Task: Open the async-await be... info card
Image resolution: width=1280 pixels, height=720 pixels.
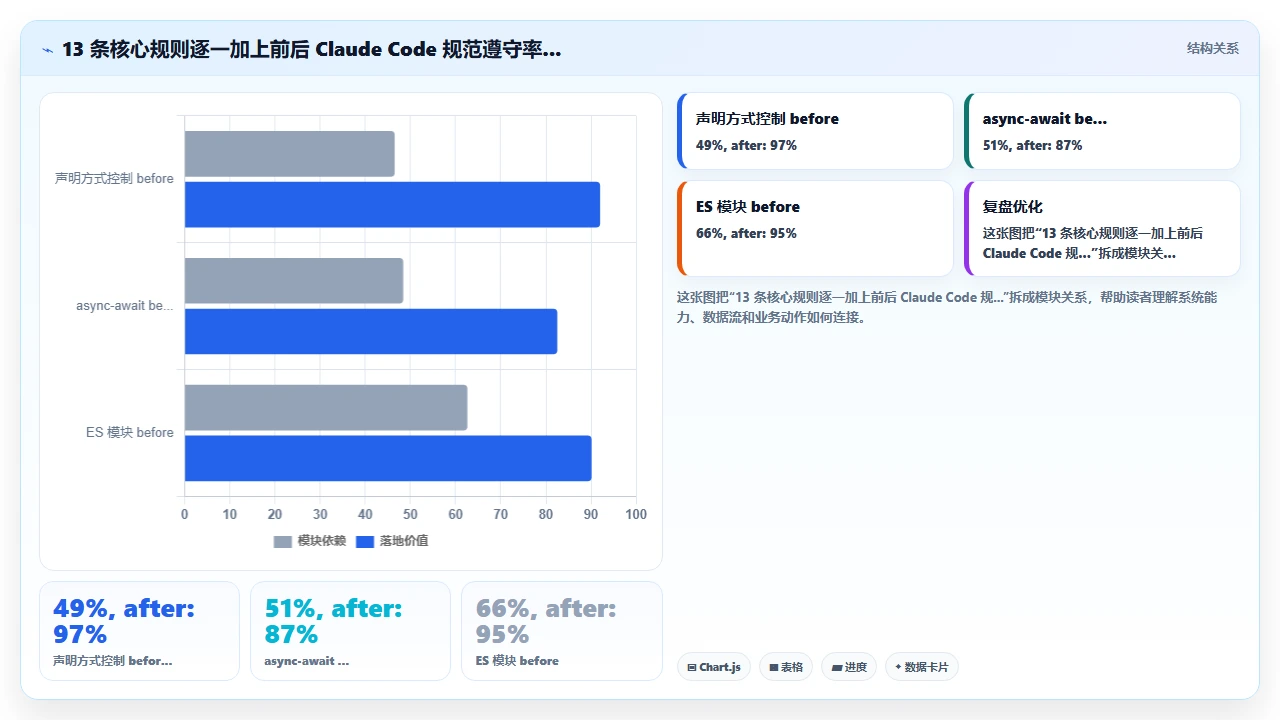Action: click(x=1102, y=131)
